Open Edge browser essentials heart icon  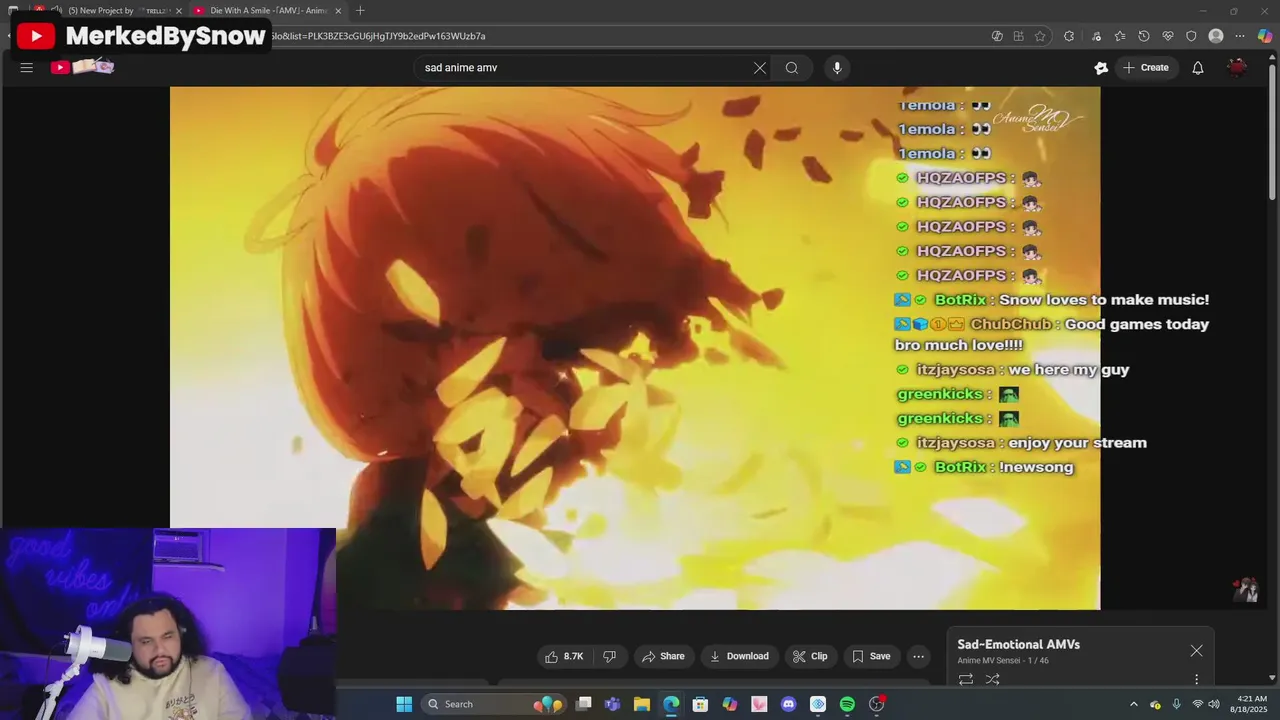(1167, 36)
